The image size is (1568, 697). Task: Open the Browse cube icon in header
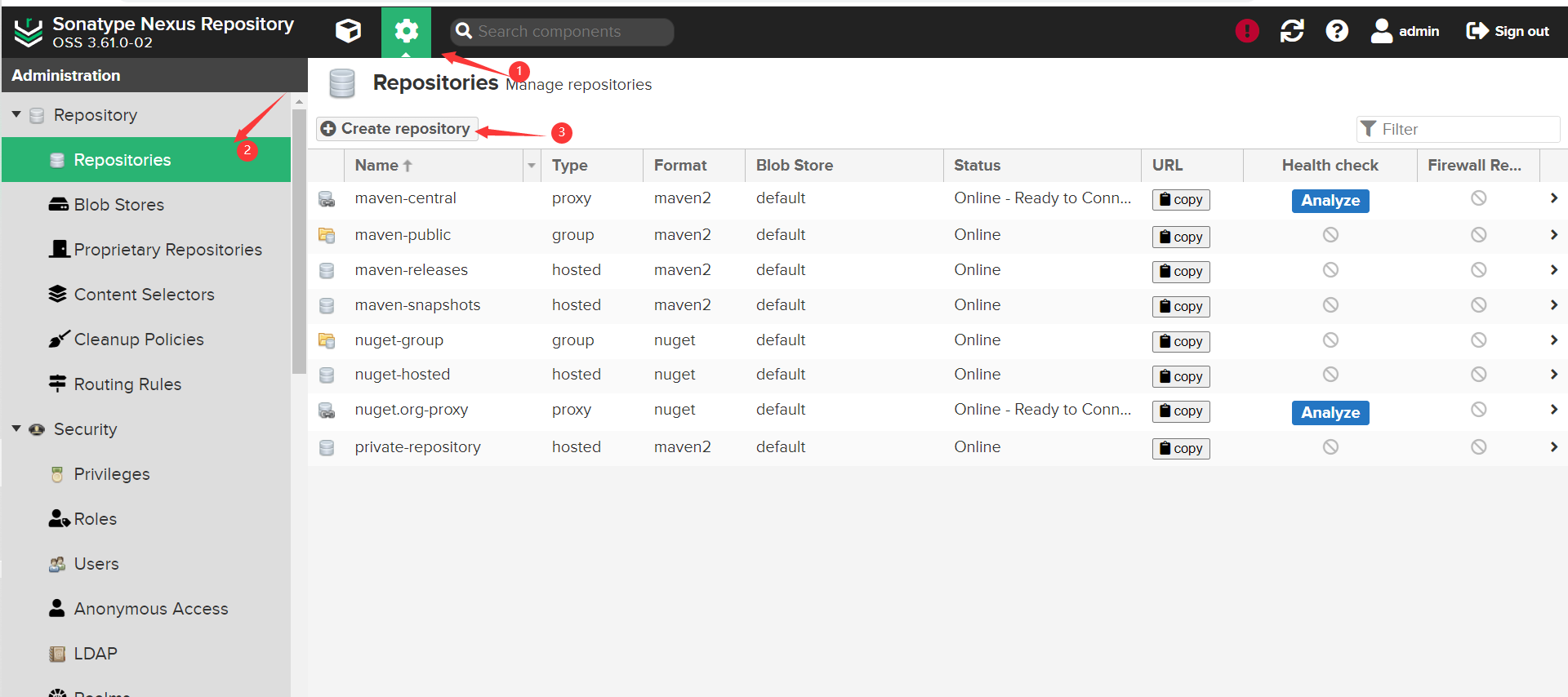coord(349,31)
